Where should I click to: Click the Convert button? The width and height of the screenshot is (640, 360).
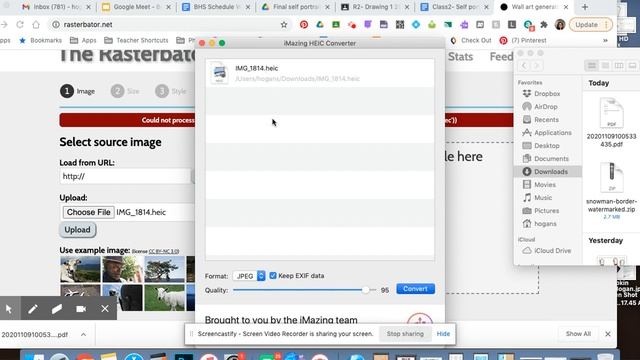[416, 289]
